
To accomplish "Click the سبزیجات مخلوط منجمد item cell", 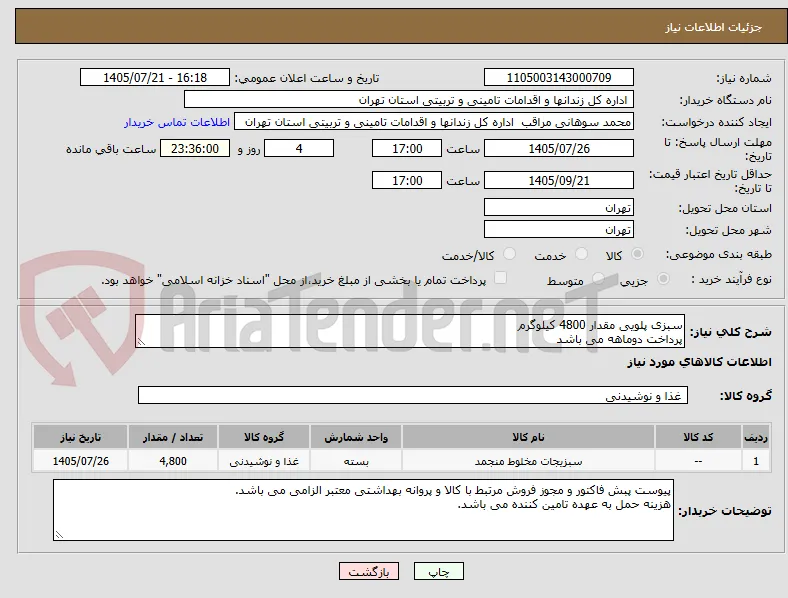I will (528, 461).
